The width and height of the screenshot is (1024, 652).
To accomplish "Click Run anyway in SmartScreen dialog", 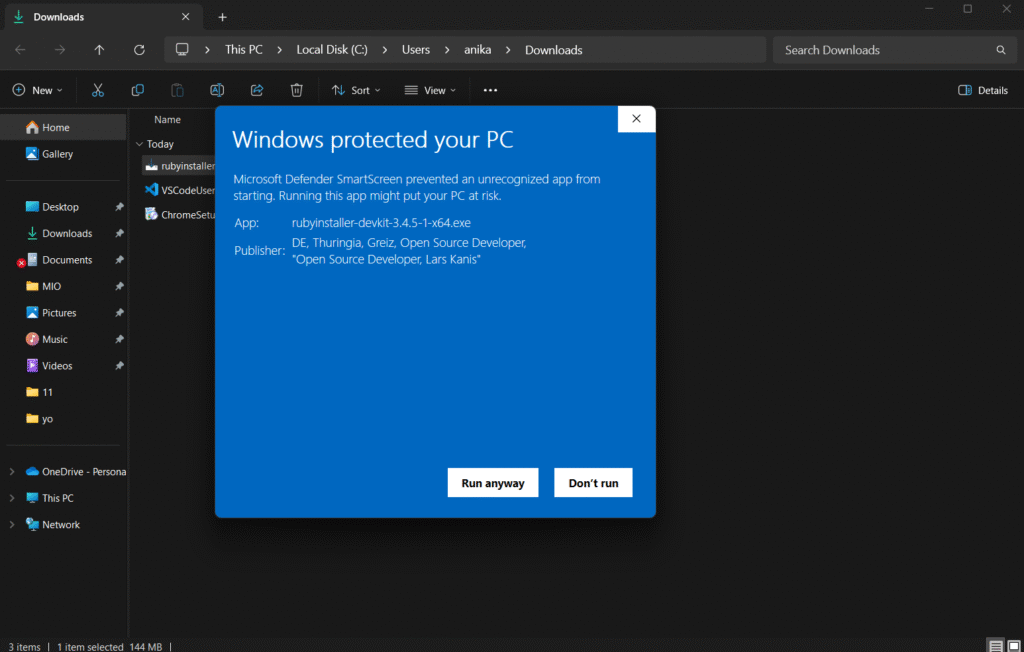I will tap(493, 483).
